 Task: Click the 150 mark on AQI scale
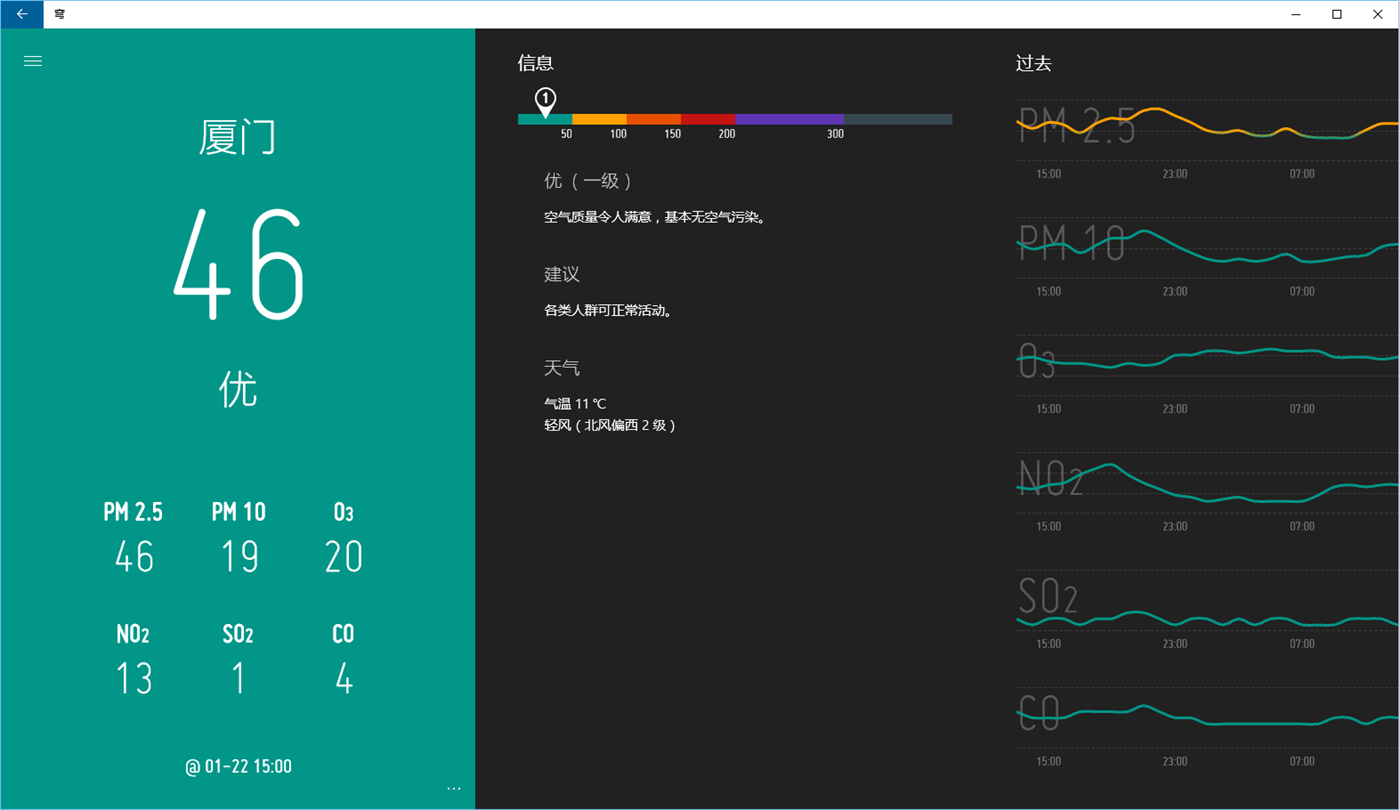(x=673, y=134)
